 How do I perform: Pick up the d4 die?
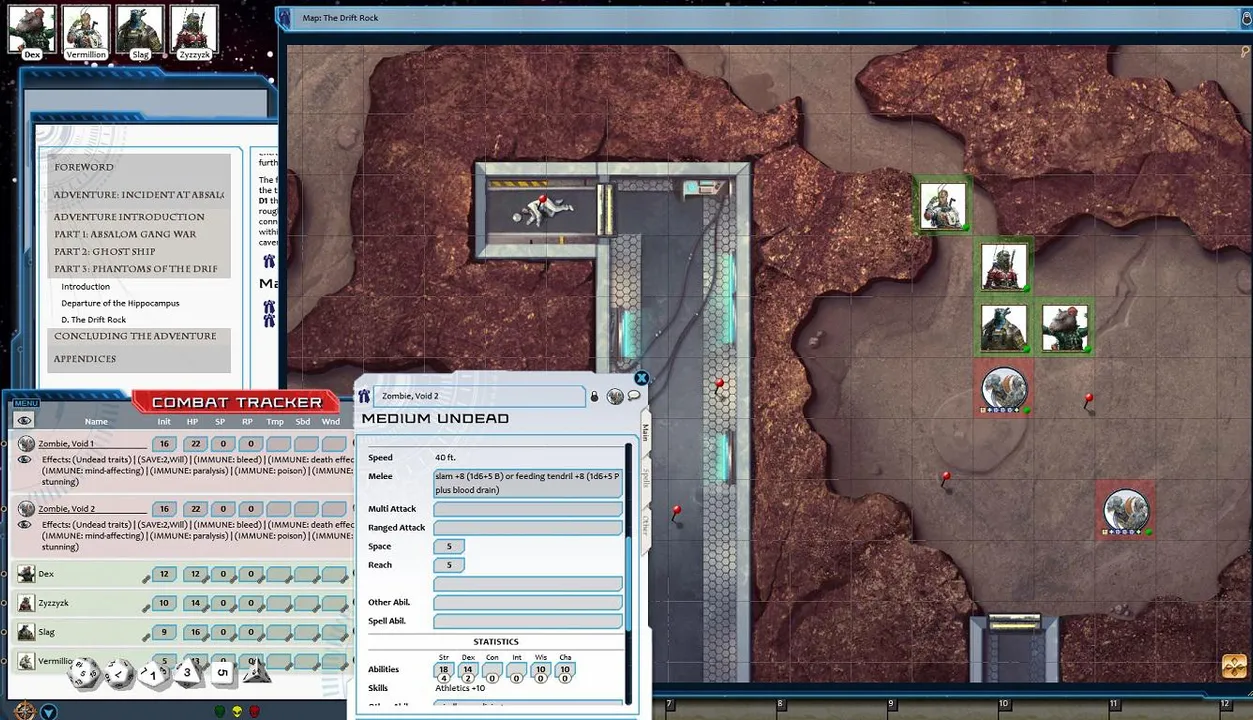tap(257, 670)
